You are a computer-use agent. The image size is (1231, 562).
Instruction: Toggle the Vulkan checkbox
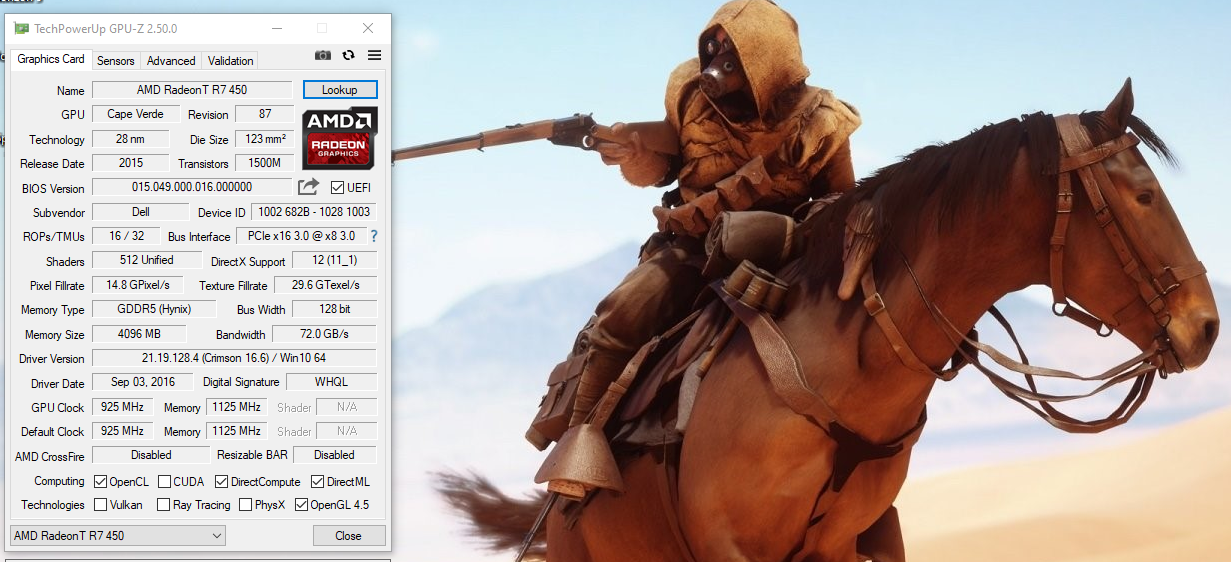[x=100, y=505]
